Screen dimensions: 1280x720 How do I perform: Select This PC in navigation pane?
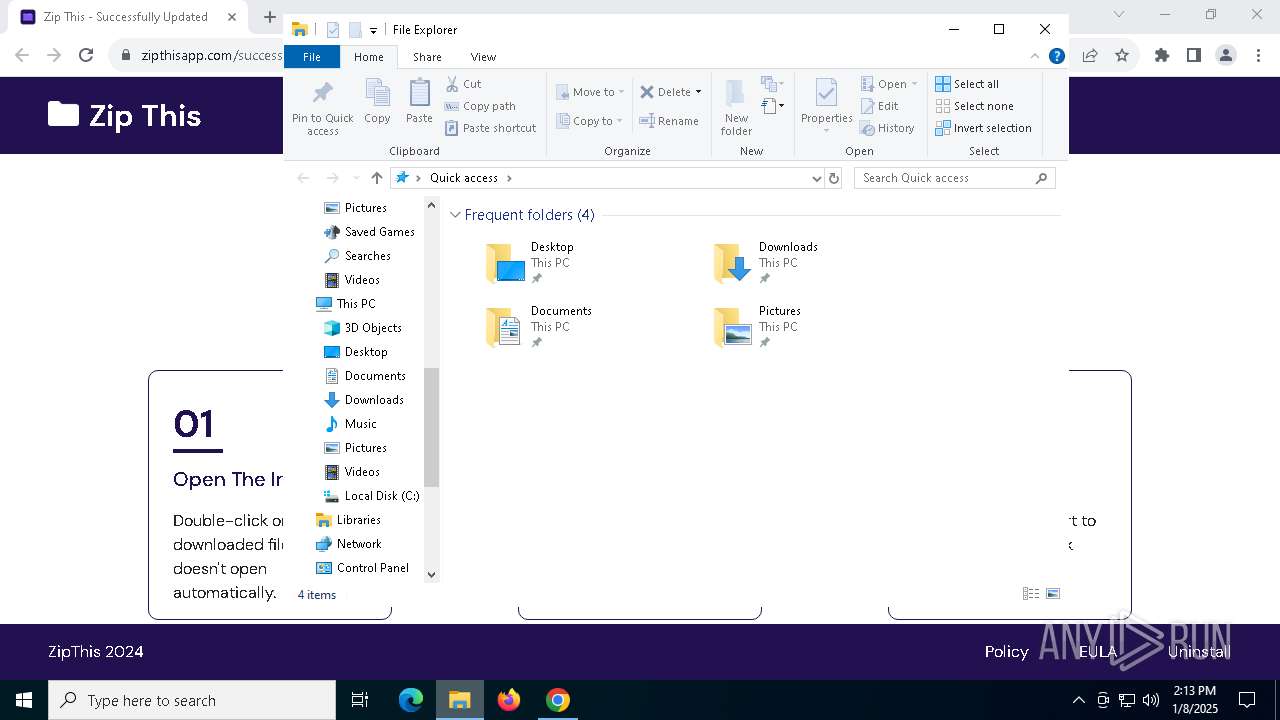pyautogui.click(x=346, y=304)
